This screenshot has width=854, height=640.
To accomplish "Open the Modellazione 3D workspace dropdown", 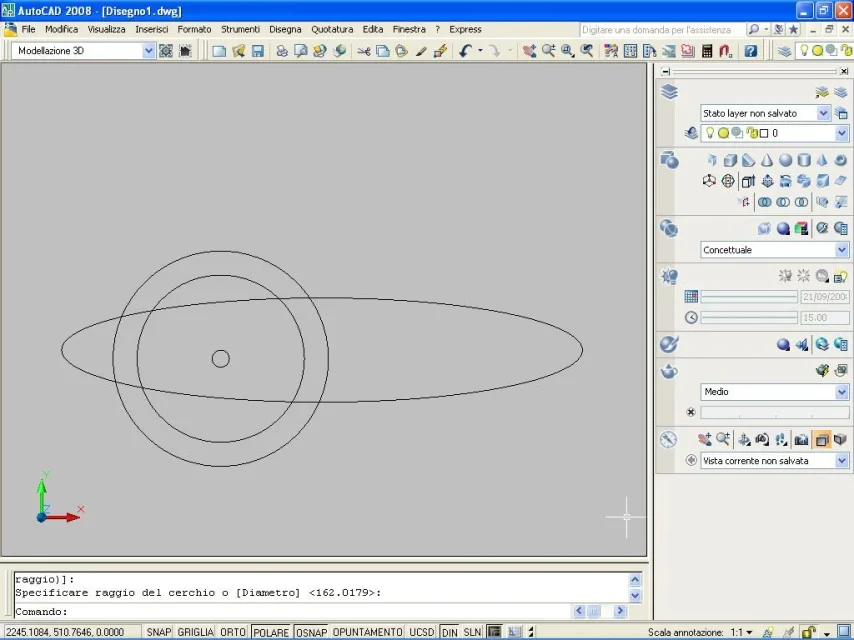I will [149, 51].
